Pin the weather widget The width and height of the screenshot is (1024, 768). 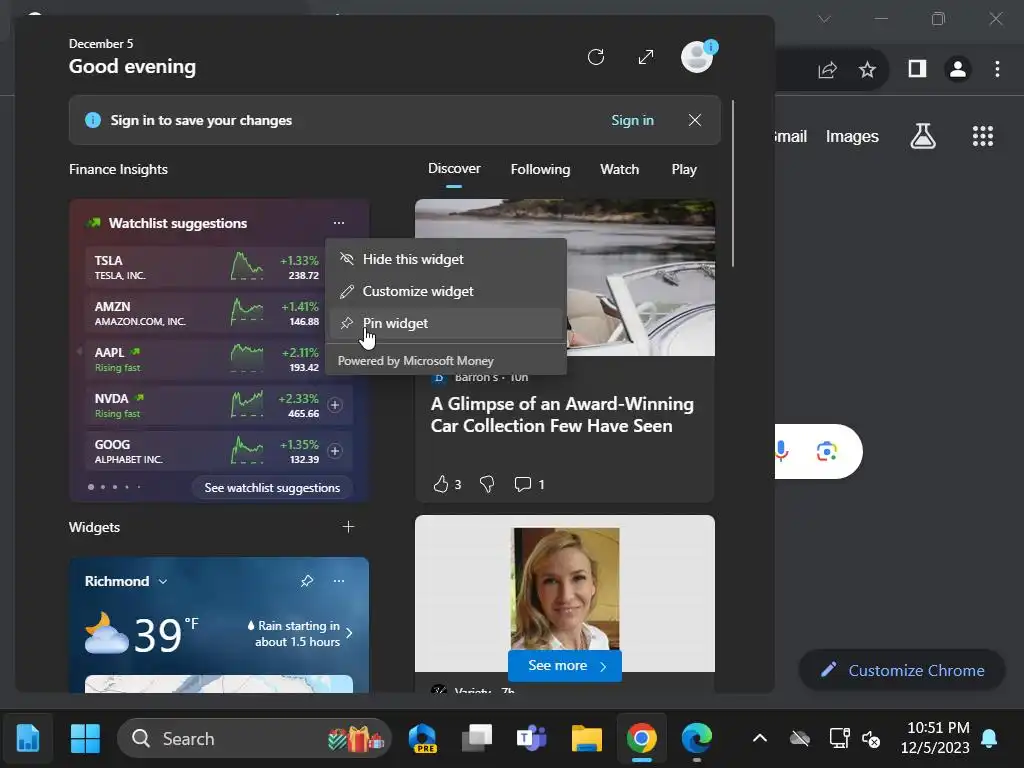coord(306,581)
